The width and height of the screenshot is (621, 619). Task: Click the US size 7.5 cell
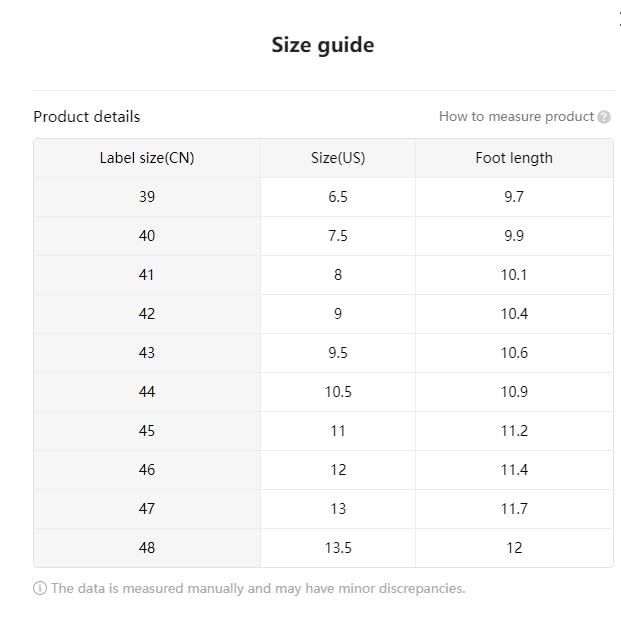click(338, 236)
